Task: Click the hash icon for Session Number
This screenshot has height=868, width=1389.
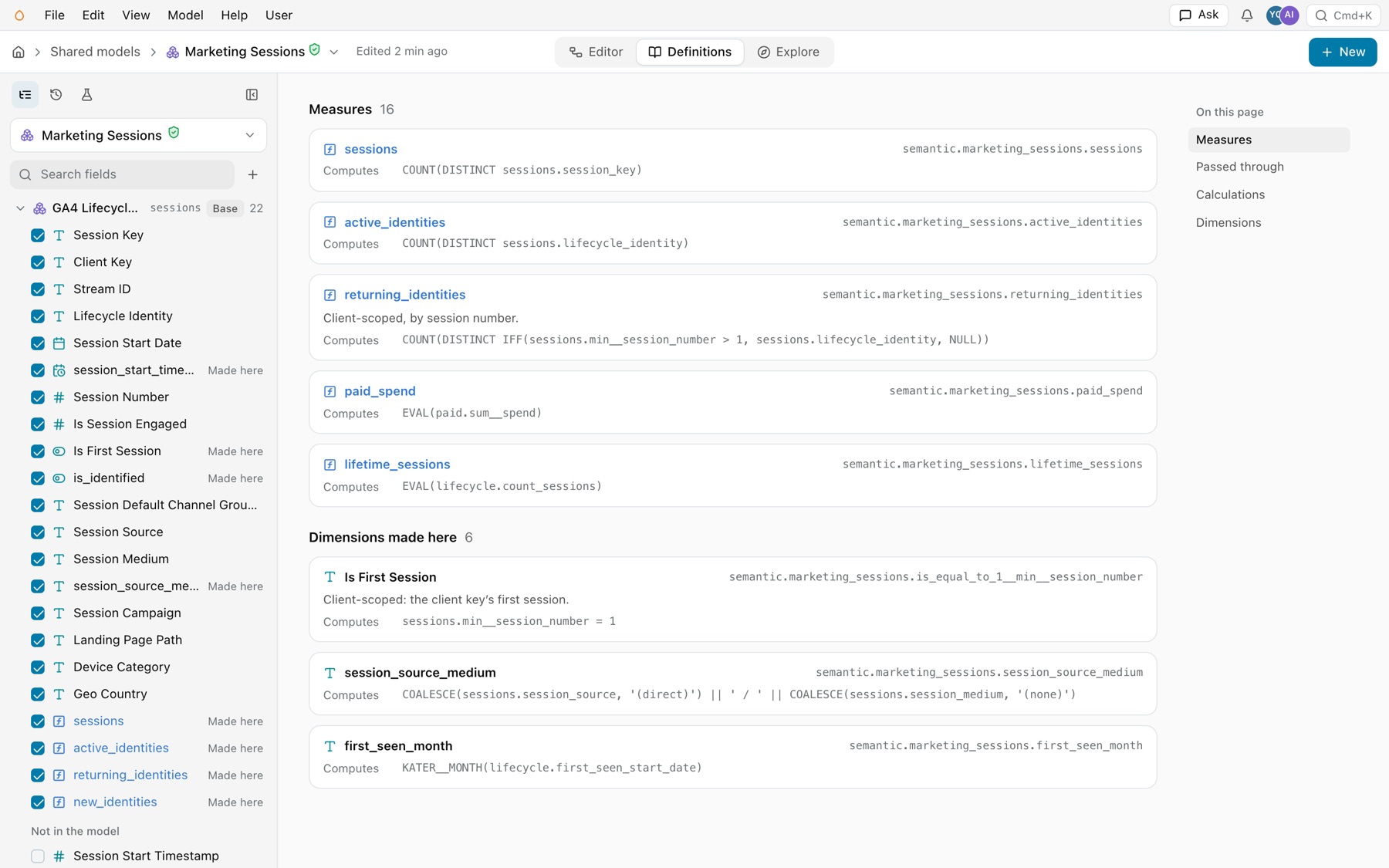Action: [x=59, y=397]
